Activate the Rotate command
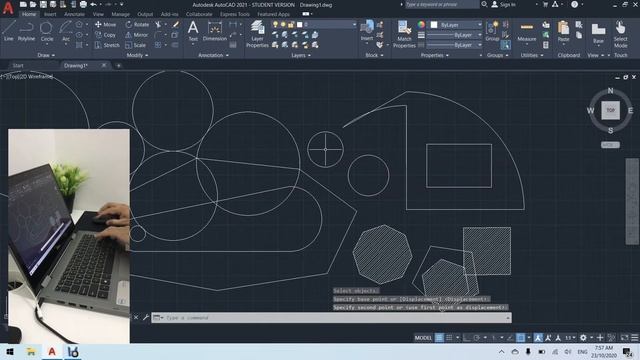 coord(137,24)
